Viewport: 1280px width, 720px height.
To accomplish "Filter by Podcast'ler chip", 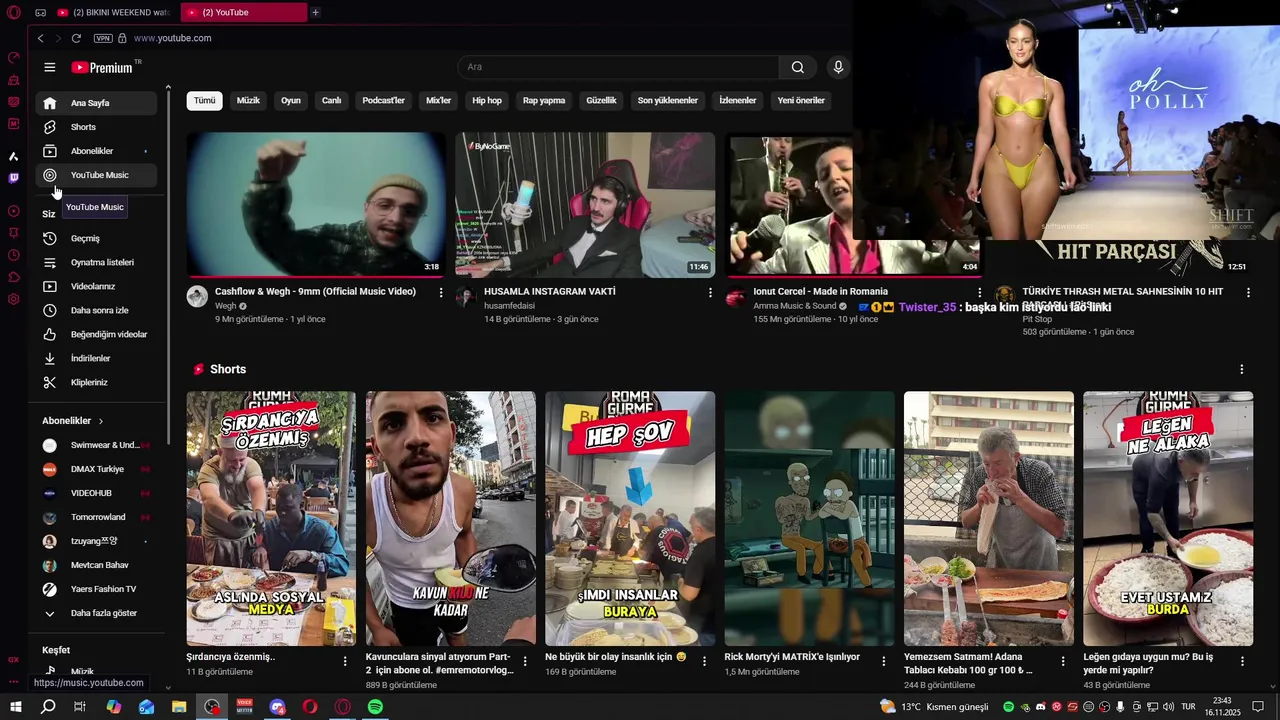I will (x=383, y=100).
